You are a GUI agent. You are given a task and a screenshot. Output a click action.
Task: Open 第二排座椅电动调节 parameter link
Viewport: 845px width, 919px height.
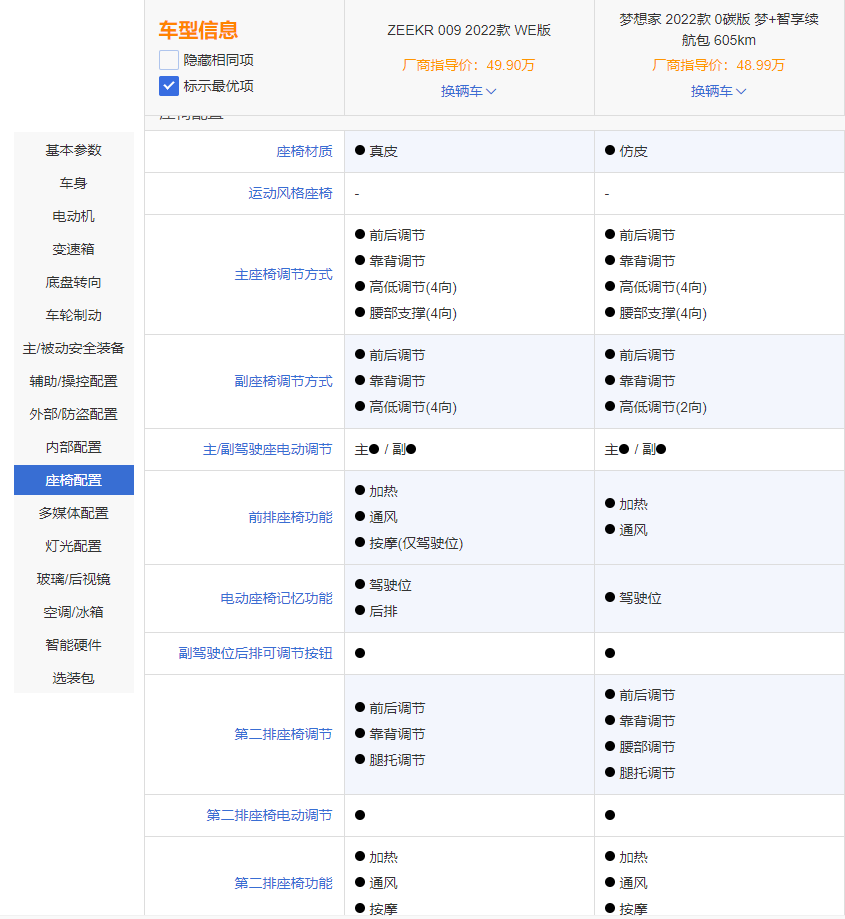269,816
